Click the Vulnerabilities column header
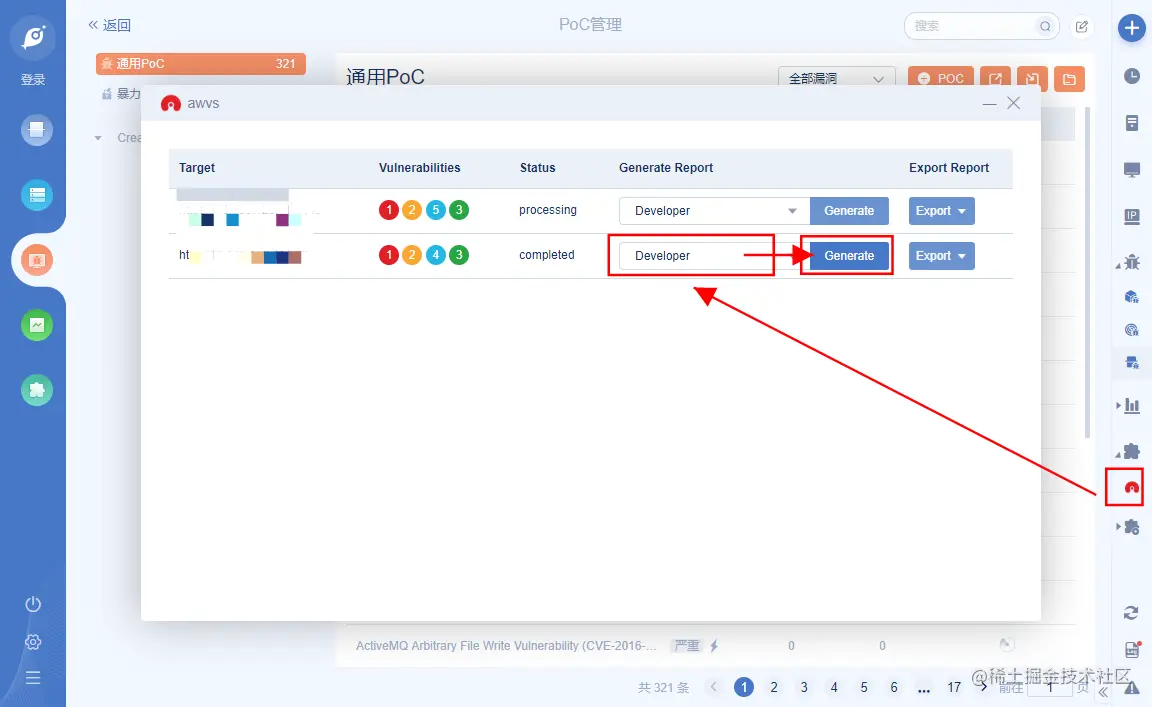 click(420, 168)
